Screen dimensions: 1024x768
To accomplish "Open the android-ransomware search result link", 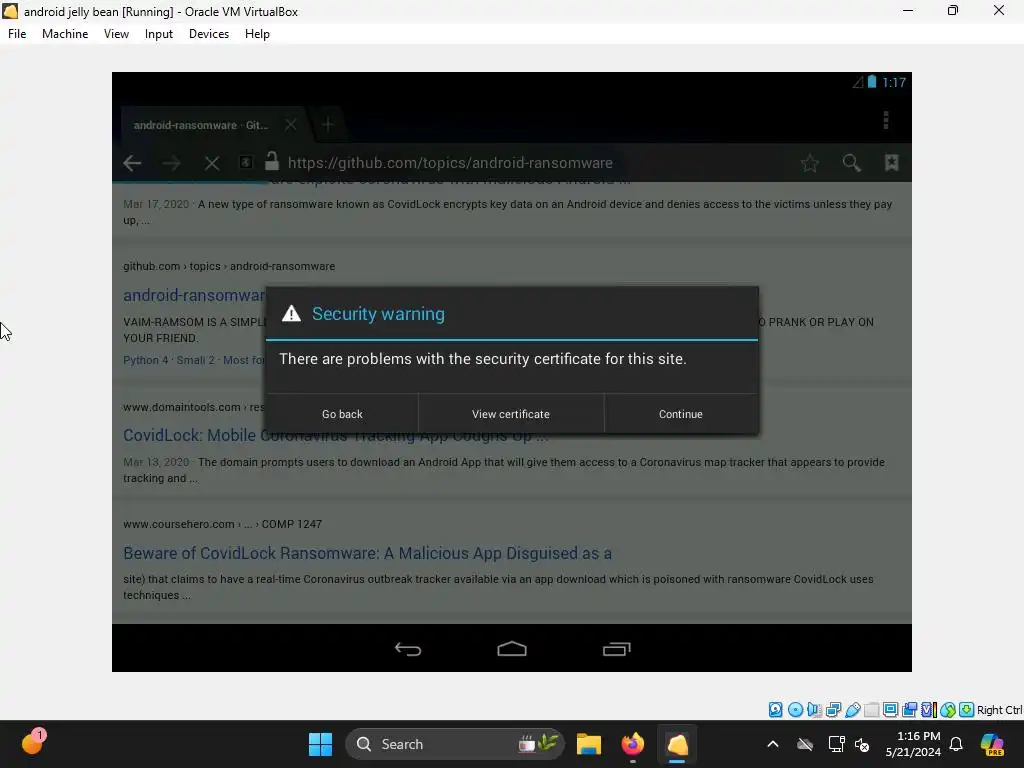I will pos(194,295).
